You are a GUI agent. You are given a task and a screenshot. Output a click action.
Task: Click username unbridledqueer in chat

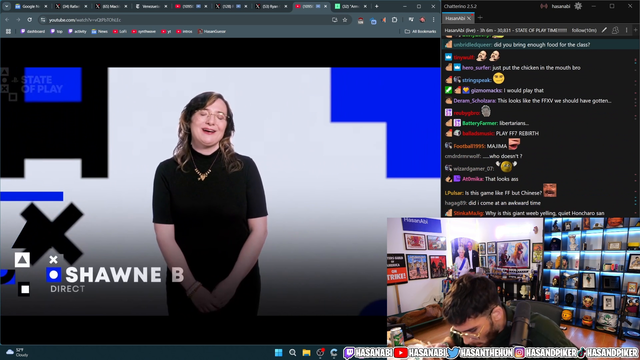point(473,45)
